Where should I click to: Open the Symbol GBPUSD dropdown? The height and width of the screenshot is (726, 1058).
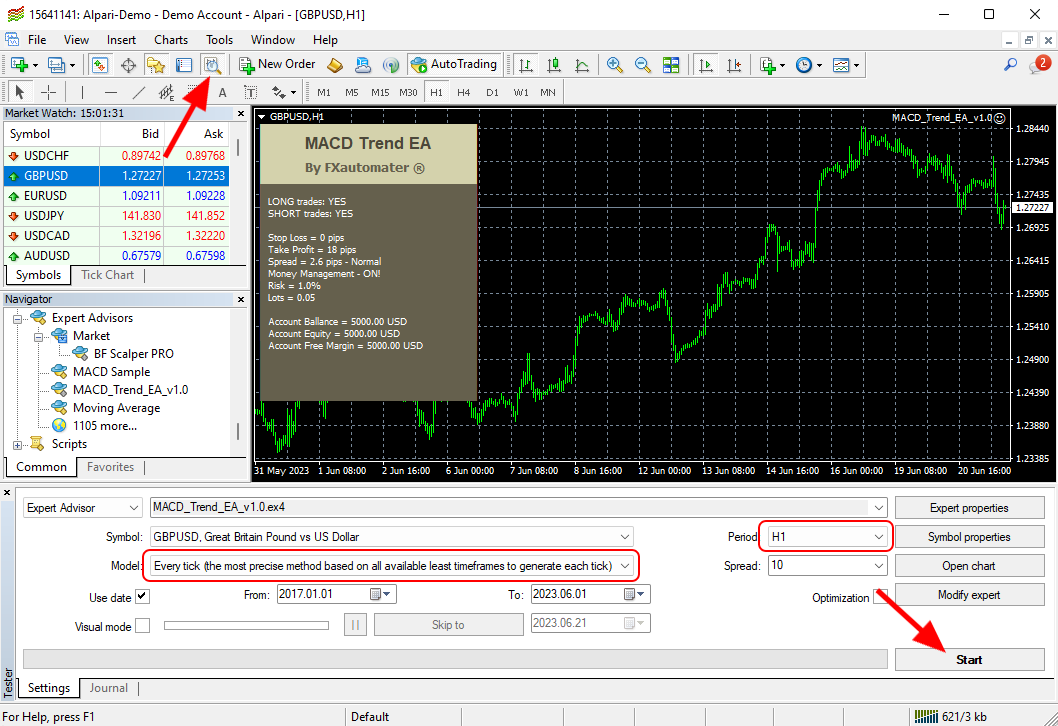(391, 537)
